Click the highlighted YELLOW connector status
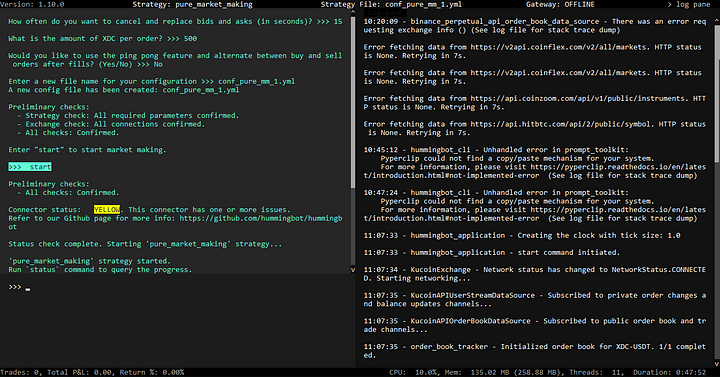This screenshot has width=720, height=377. [107, 209]
